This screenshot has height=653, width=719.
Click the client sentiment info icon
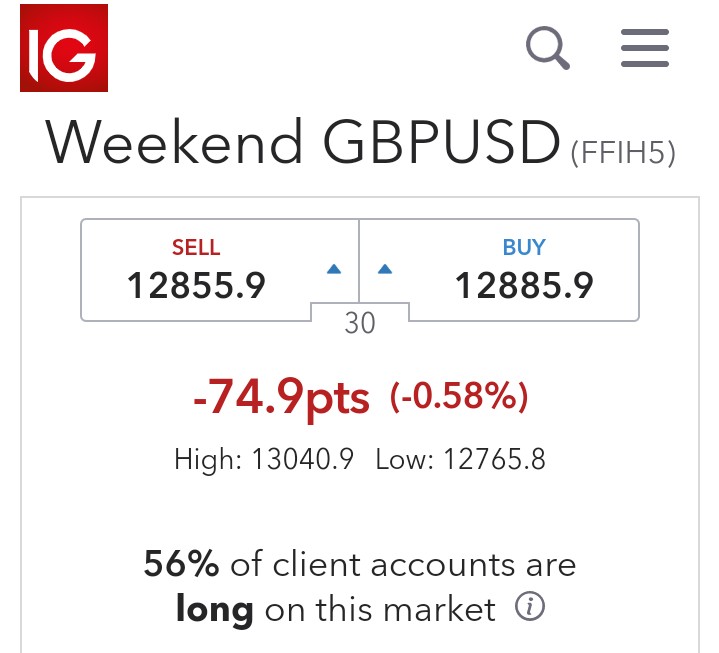pyautogui.click(x=530, y=607)
